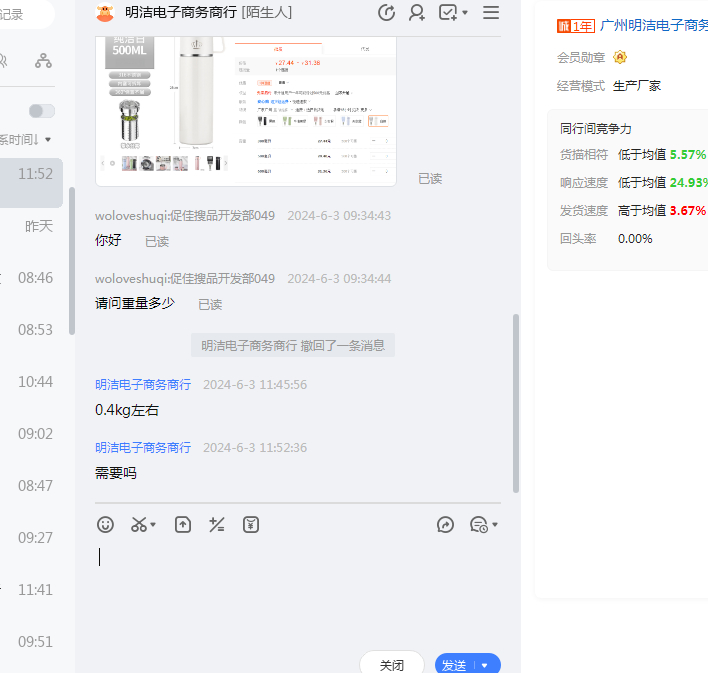
Task: Click the add contact icon in header
Action: (x=417, y=13)
